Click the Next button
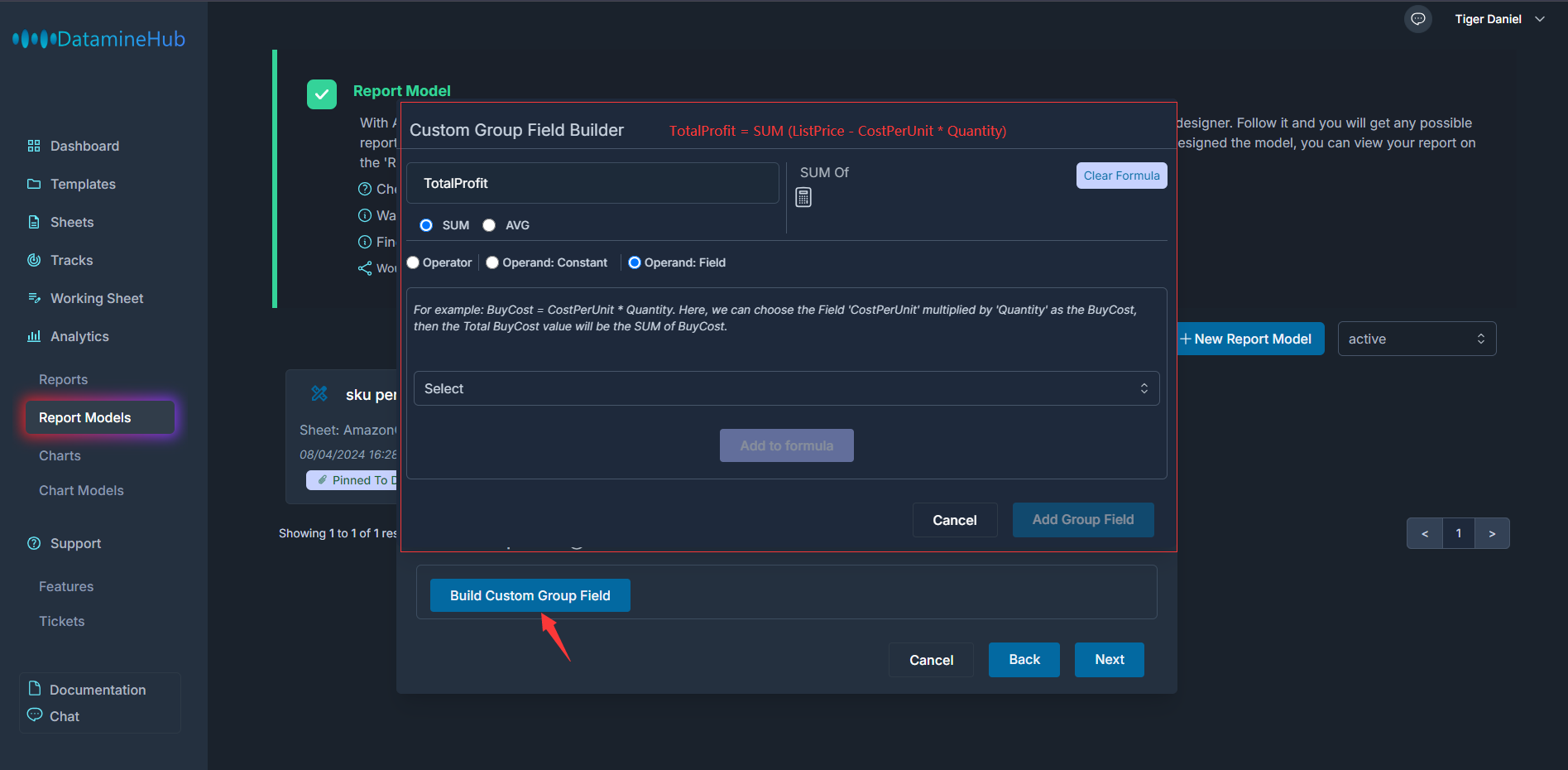The height and width of the screenshot is (770, 1568). point(1110,660)
